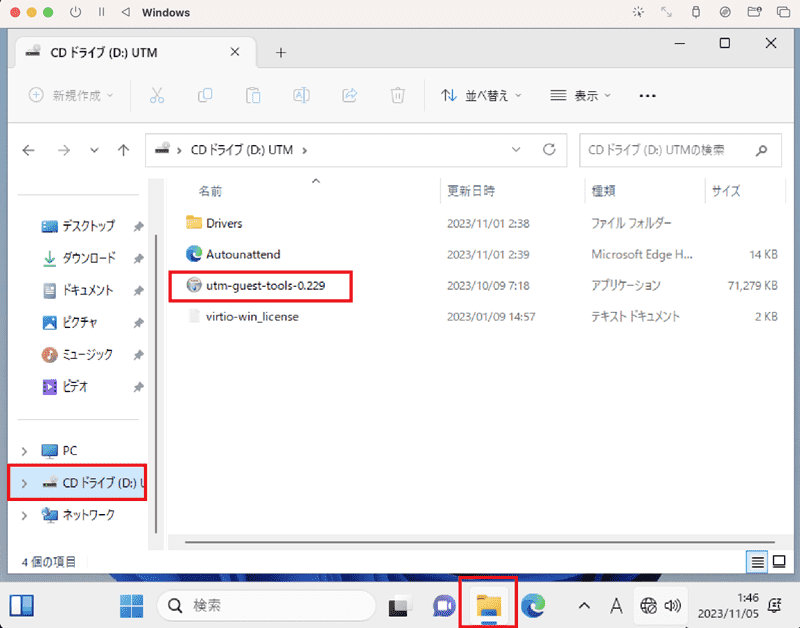Open the more options ellipsis menu
Screen dimensions: 800x628
click(x=647, y=95)
